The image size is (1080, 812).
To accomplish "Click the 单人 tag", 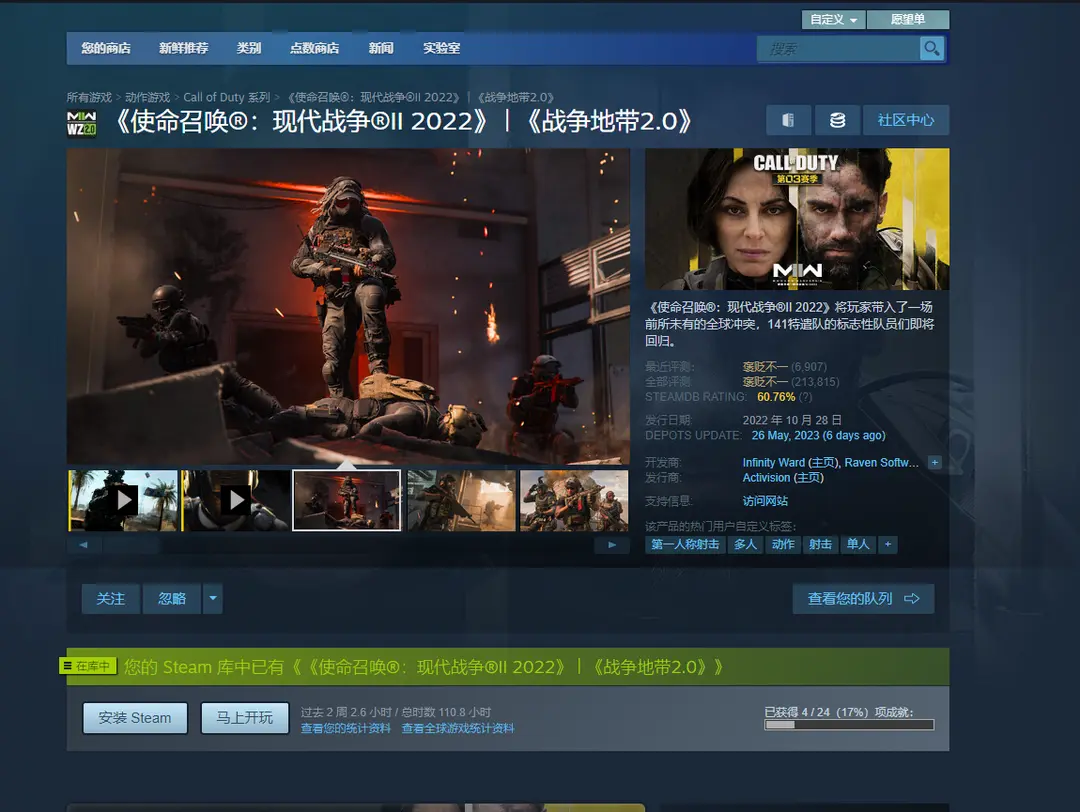I will click(x=858, y=545).
